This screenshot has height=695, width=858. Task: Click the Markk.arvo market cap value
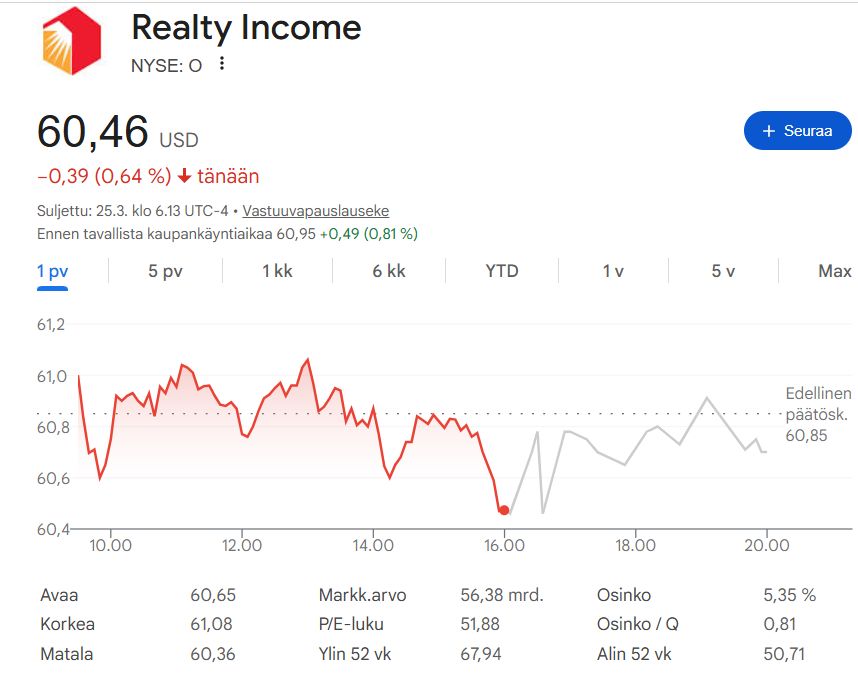tap(501, 595)
